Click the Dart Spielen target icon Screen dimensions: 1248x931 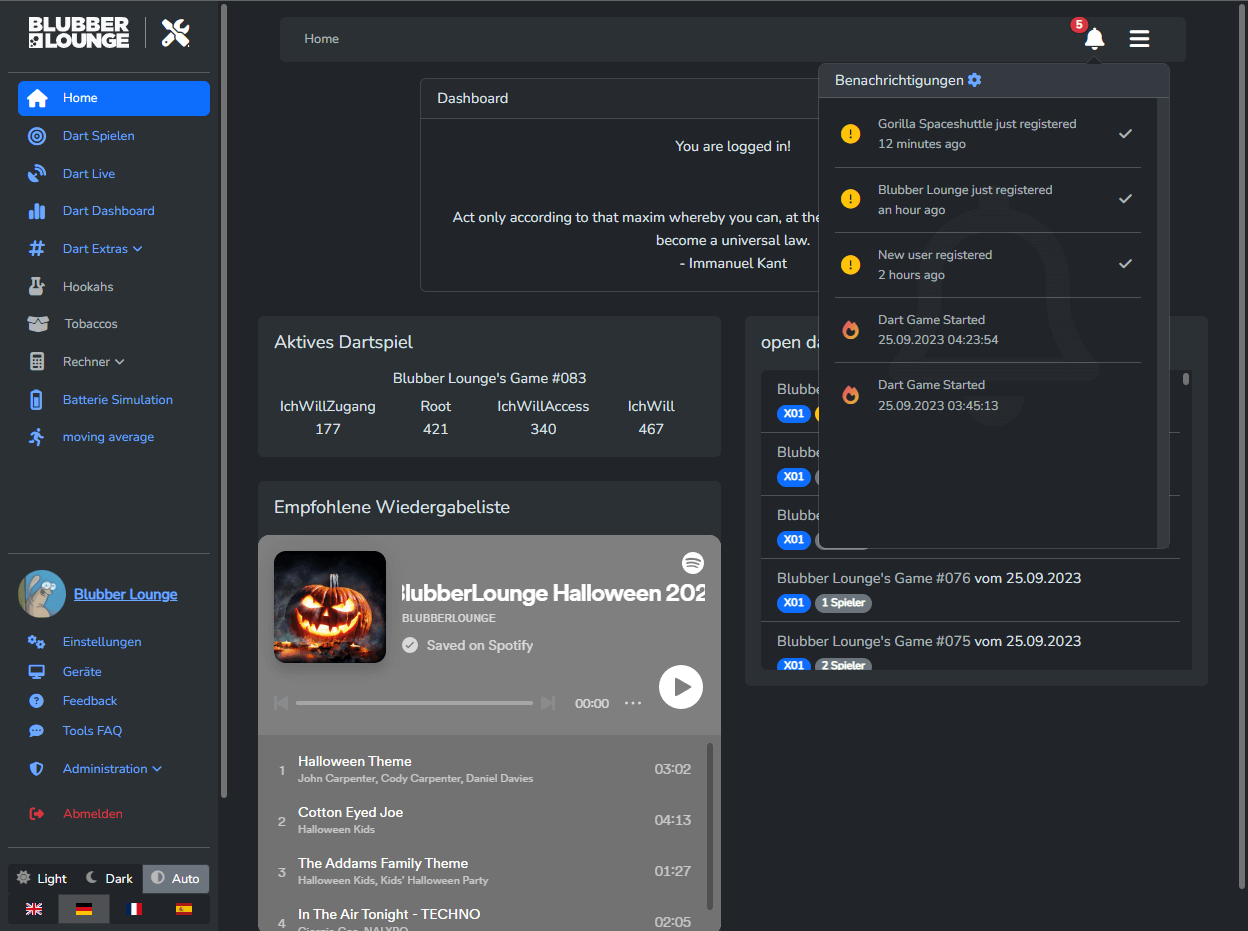point(37,136)
